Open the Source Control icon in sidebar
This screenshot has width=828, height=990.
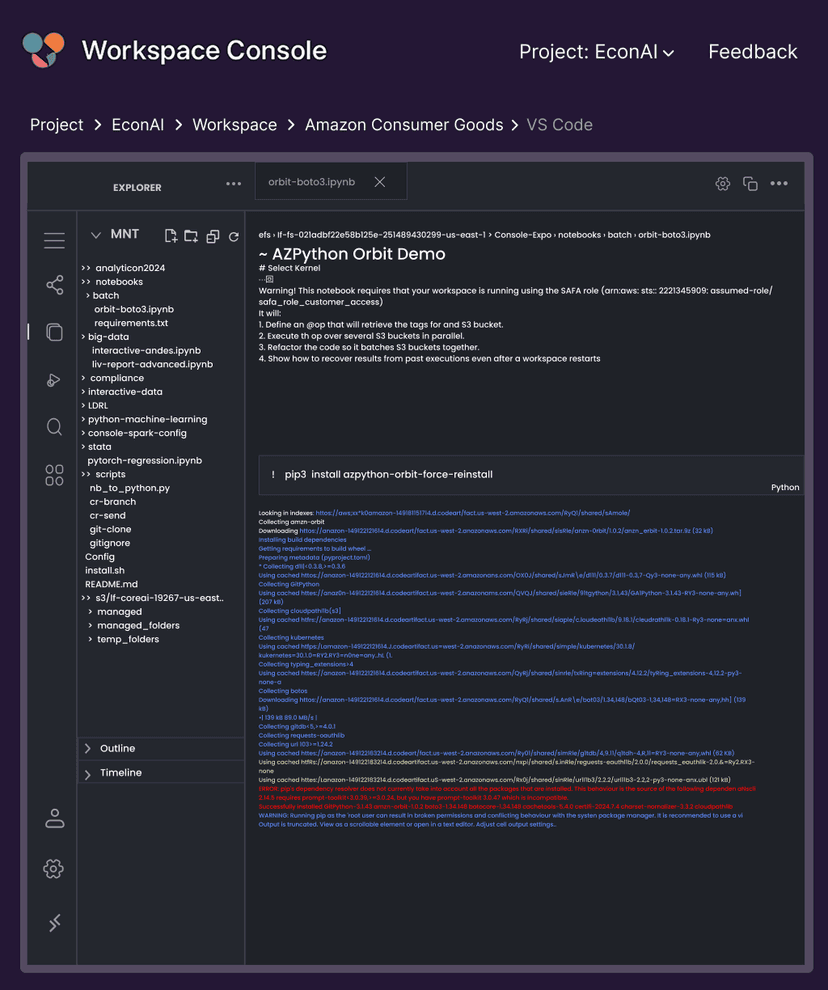(x=54, y=285)
